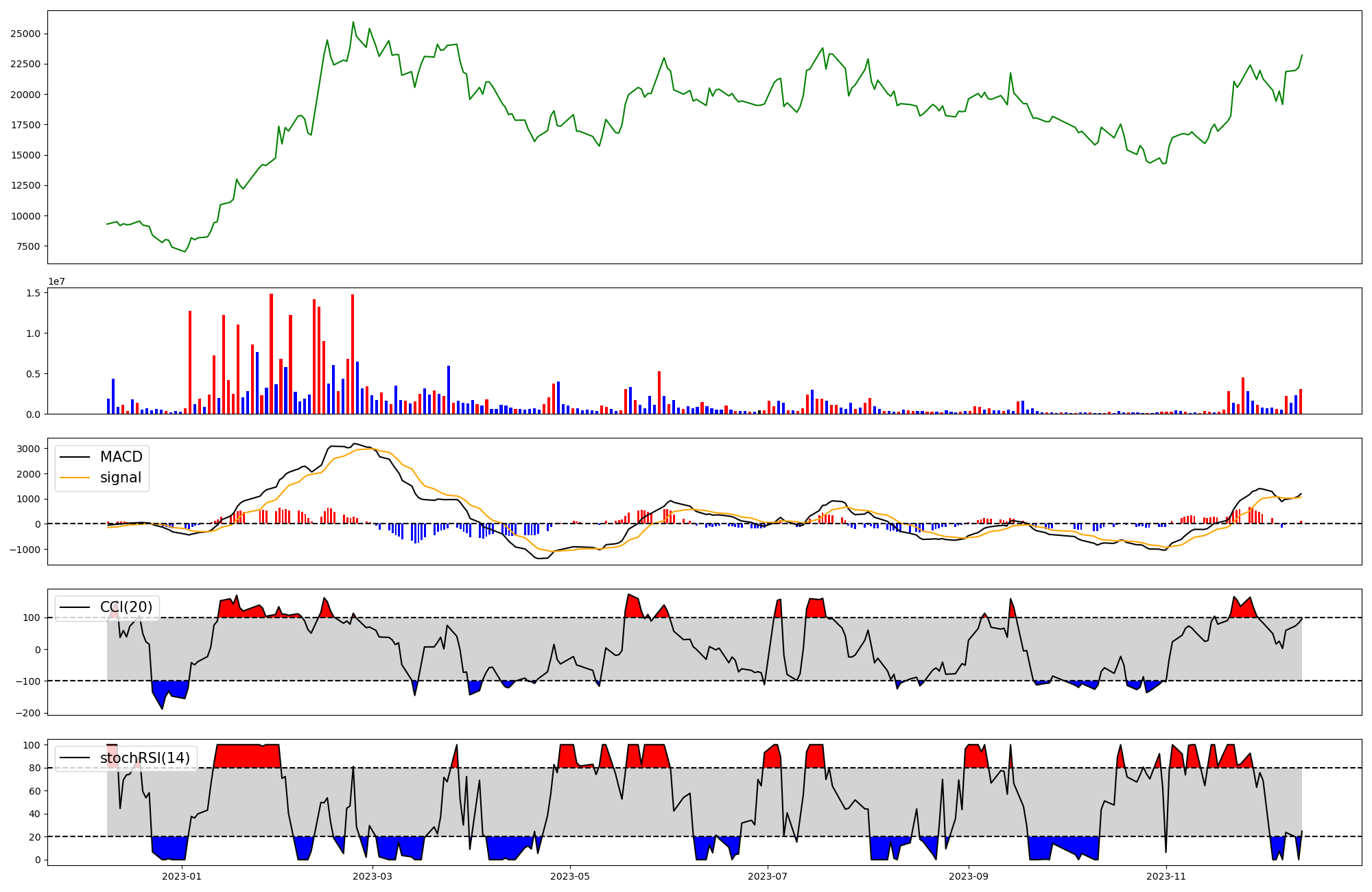1372x892 pixels.
Task: Select the stochRSI(14) legend label
Action: click(x=145, y=758)
